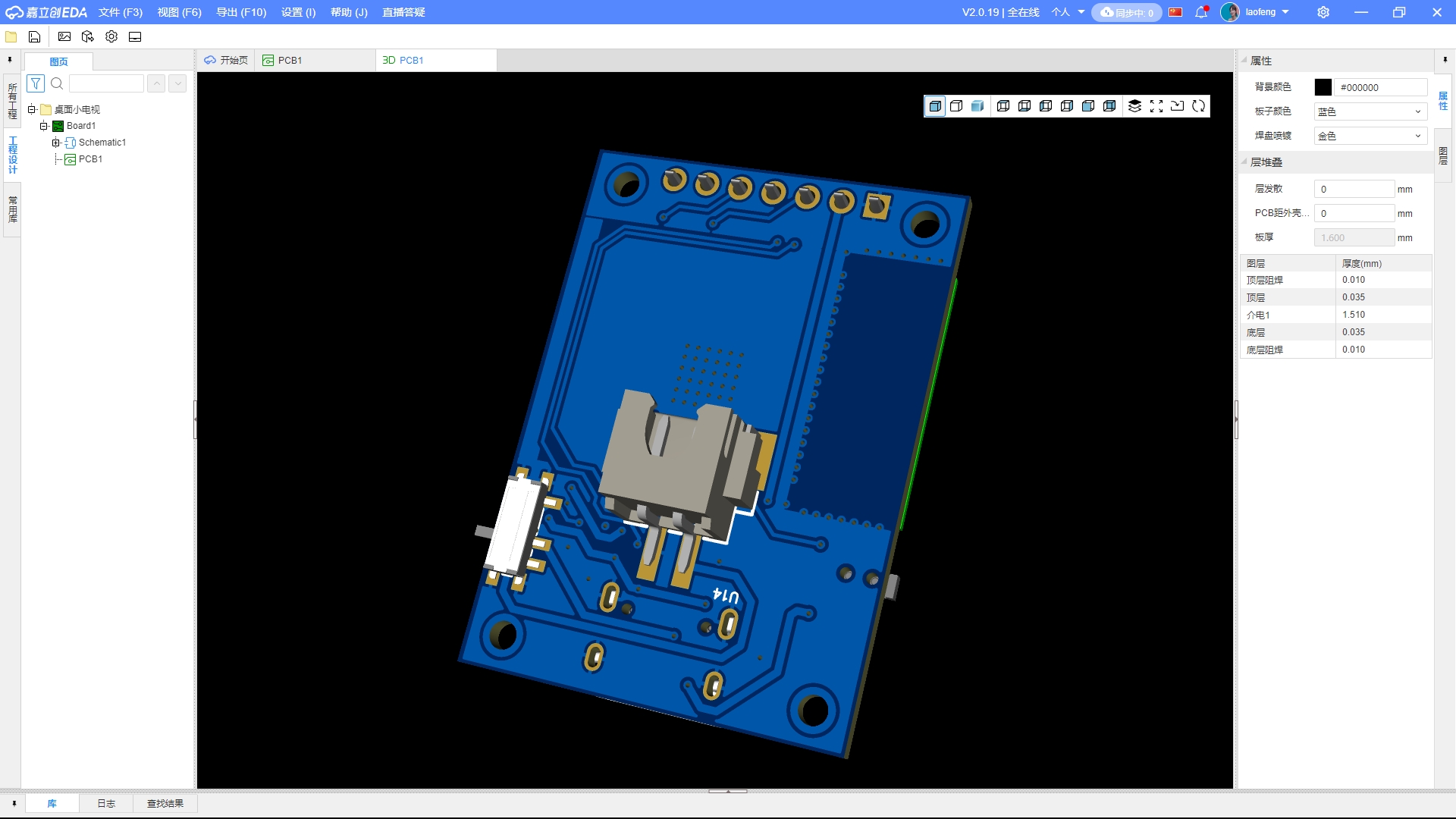Open the 图层 right side tab

[1443, 155]
